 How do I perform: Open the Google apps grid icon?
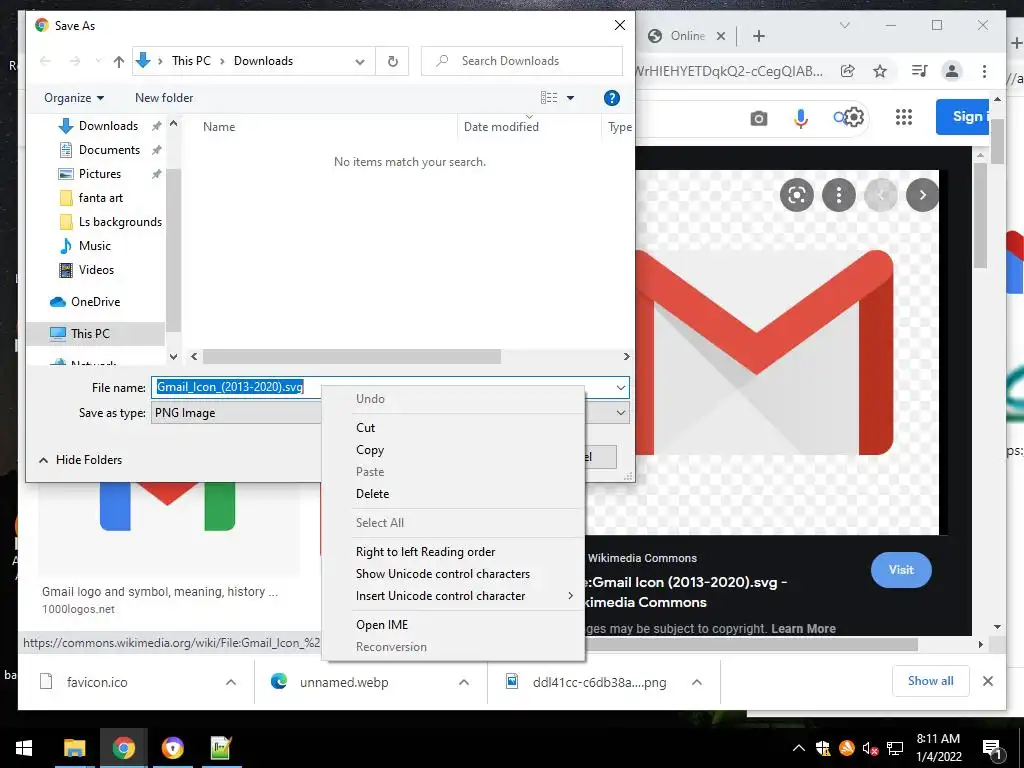click(x=904, y=118)
